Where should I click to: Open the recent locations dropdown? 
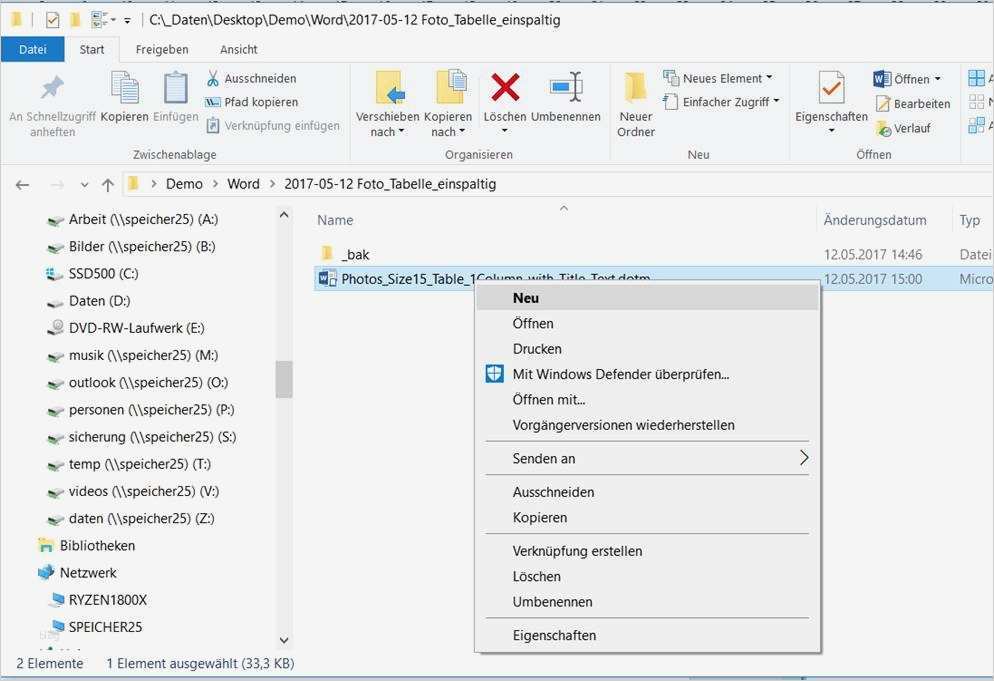point(84,185)
